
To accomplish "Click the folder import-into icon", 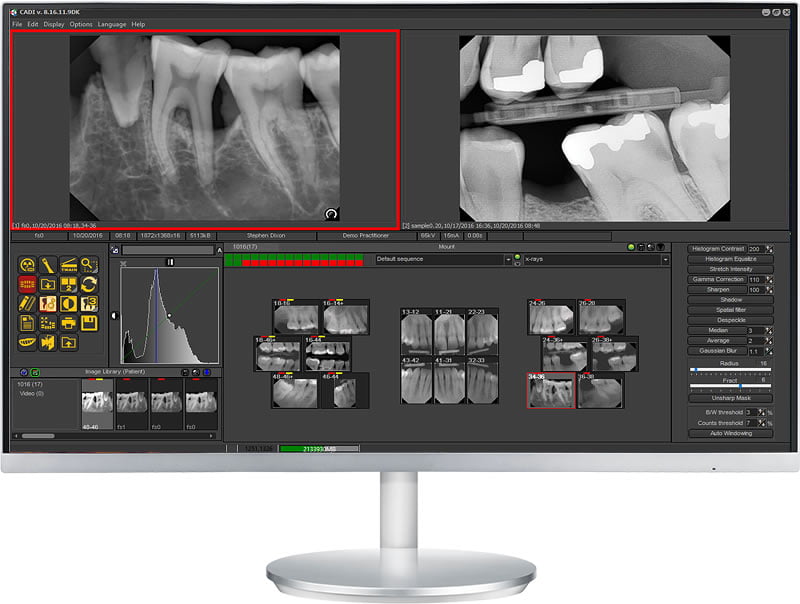I will 47,284.
